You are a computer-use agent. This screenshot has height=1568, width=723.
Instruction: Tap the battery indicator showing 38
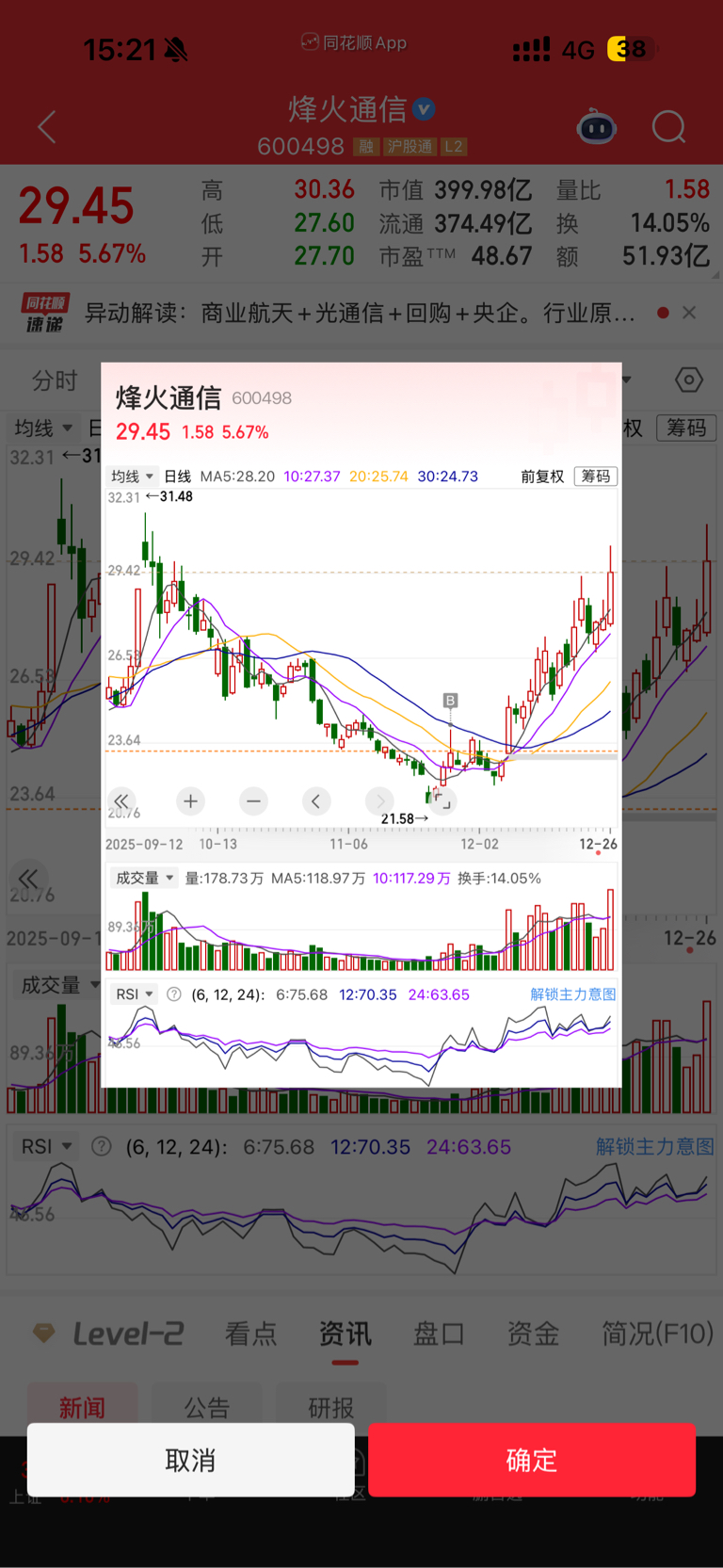(x=632, y=49)
